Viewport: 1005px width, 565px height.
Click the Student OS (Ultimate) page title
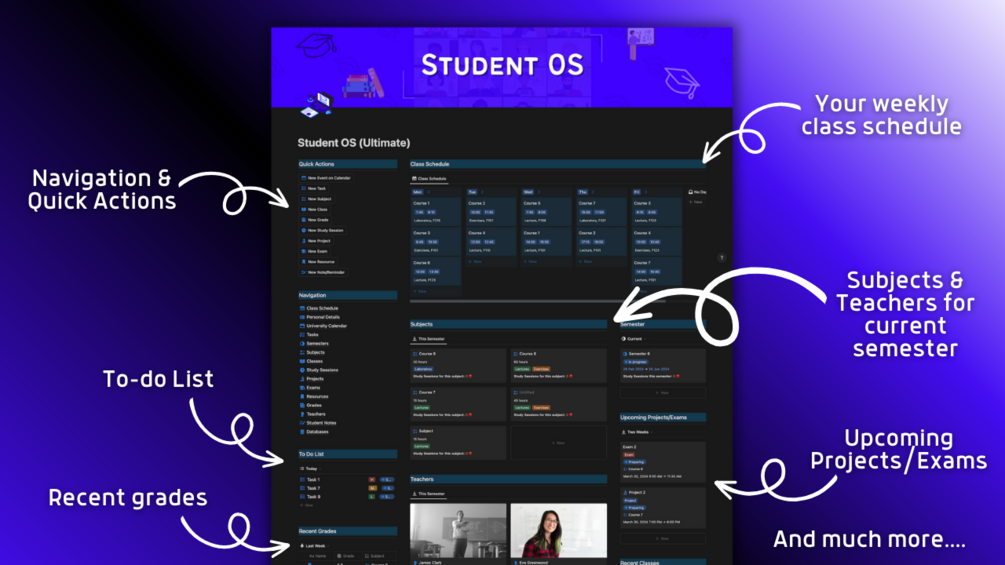click(x=354, y=143)
